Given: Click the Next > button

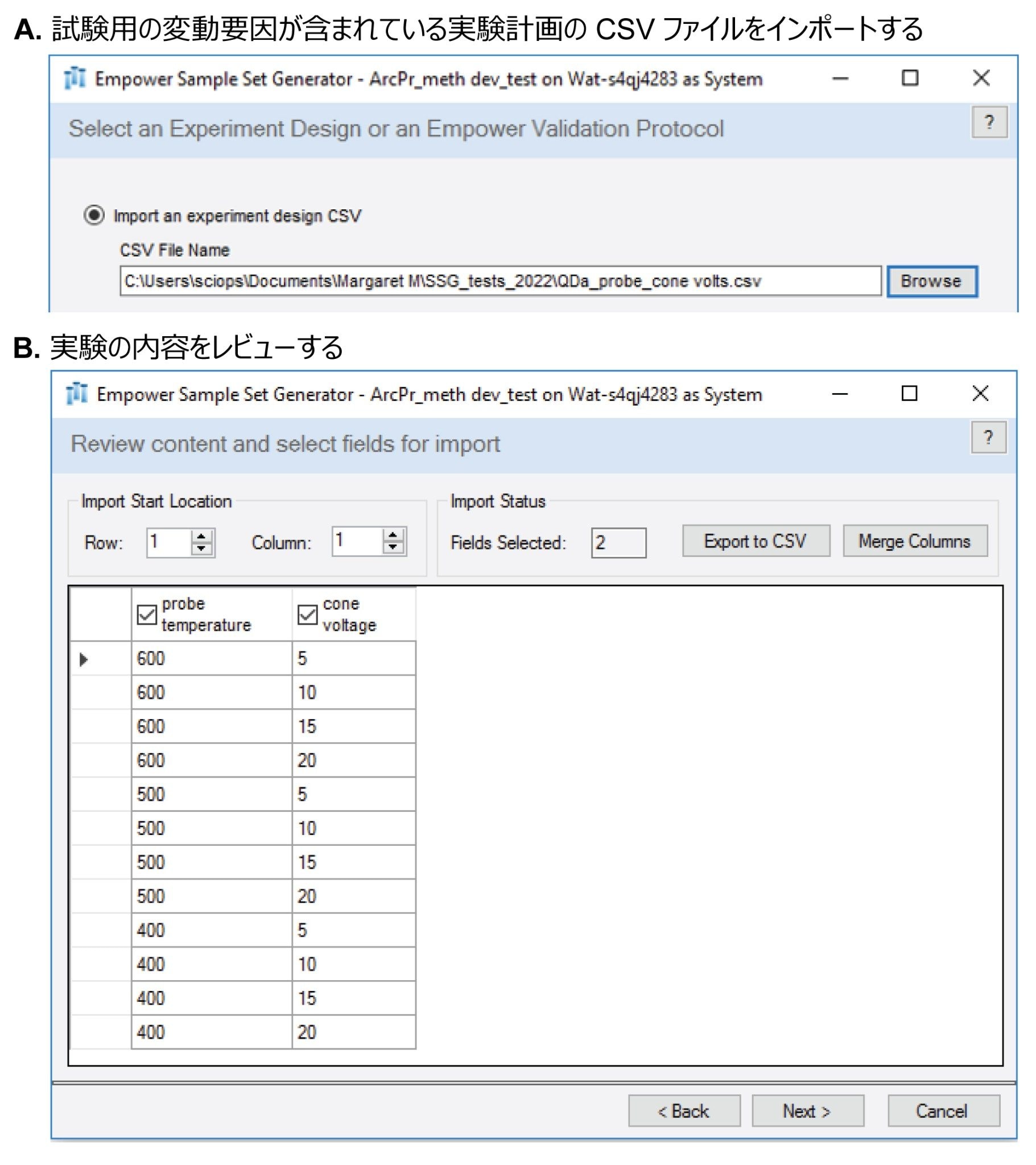Looking at the screenshot, I should [807, 1111].
